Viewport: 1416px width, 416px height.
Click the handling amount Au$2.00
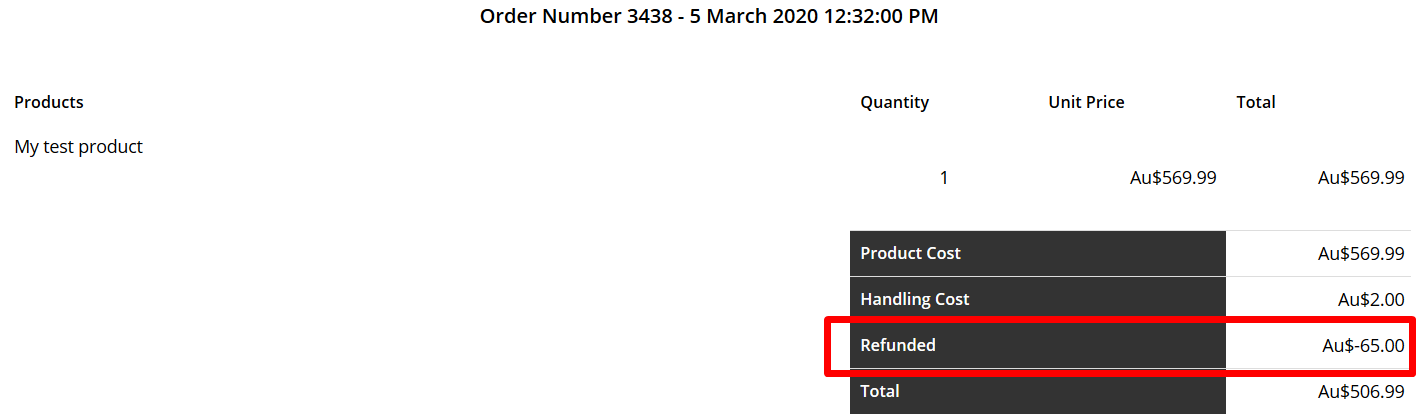[1372, 299]
